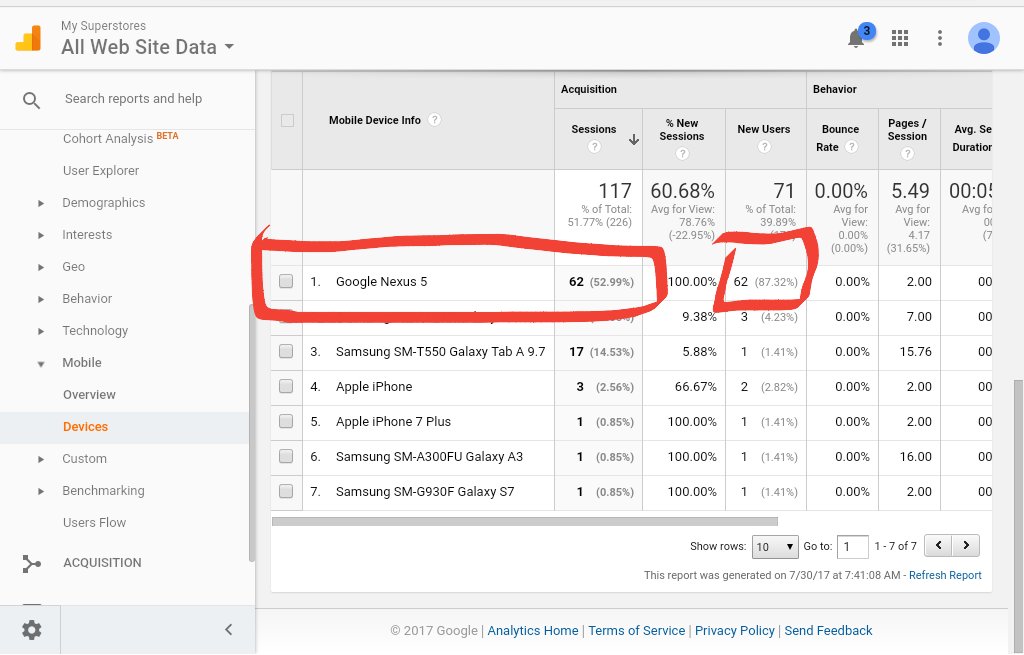Check the Samsung SM-A300FU Galaxy A3 row

click(286, 456)
